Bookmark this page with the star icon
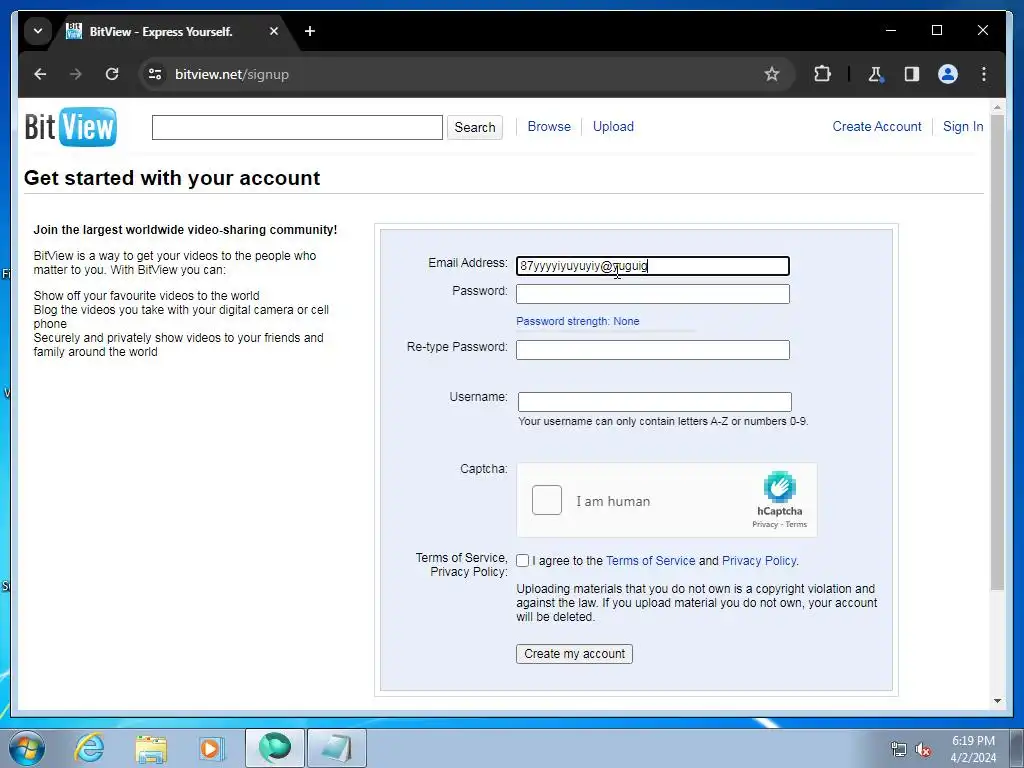 [x=772, y=74]
